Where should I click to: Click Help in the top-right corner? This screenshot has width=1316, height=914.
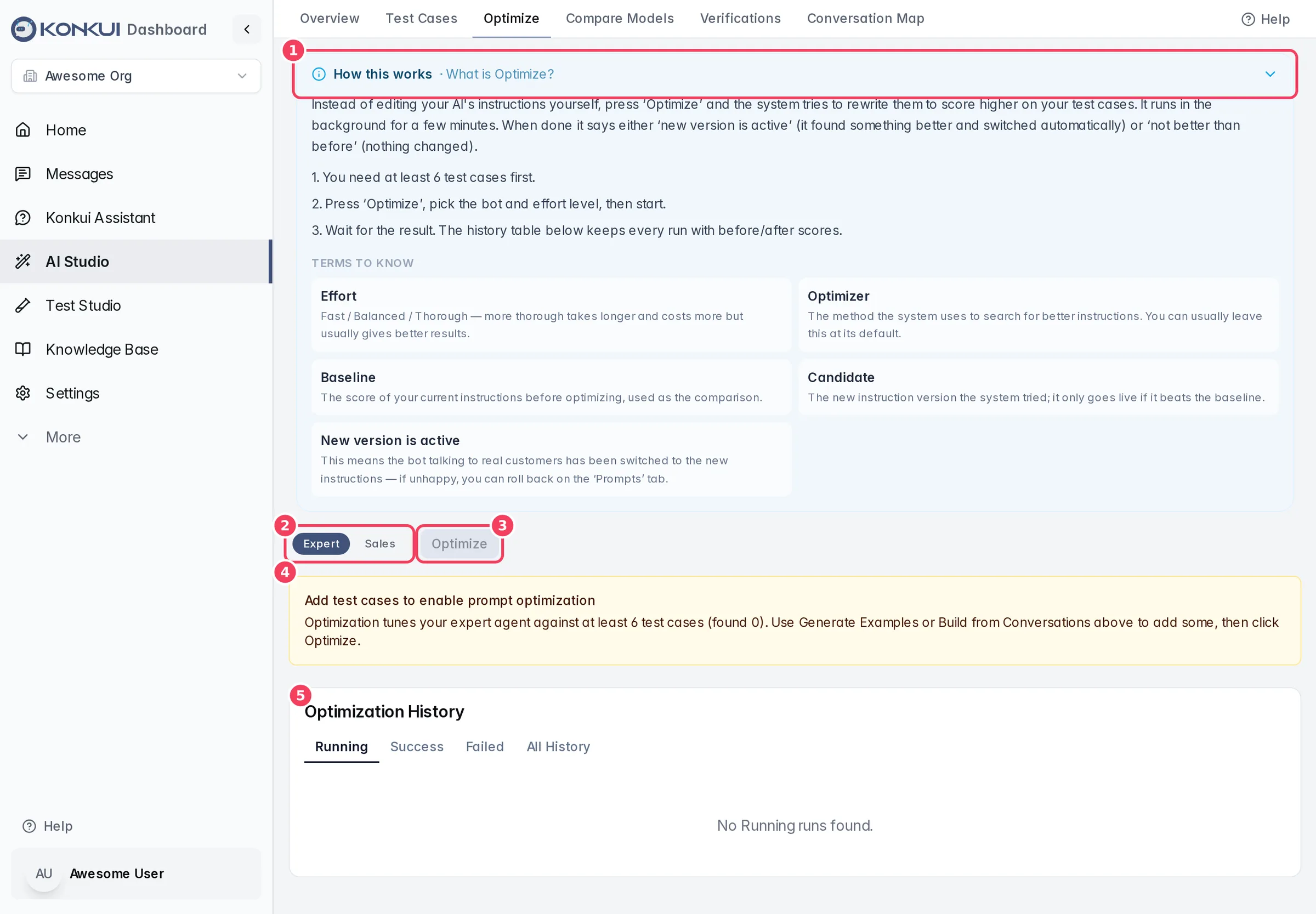click(x=1266, y=19)
